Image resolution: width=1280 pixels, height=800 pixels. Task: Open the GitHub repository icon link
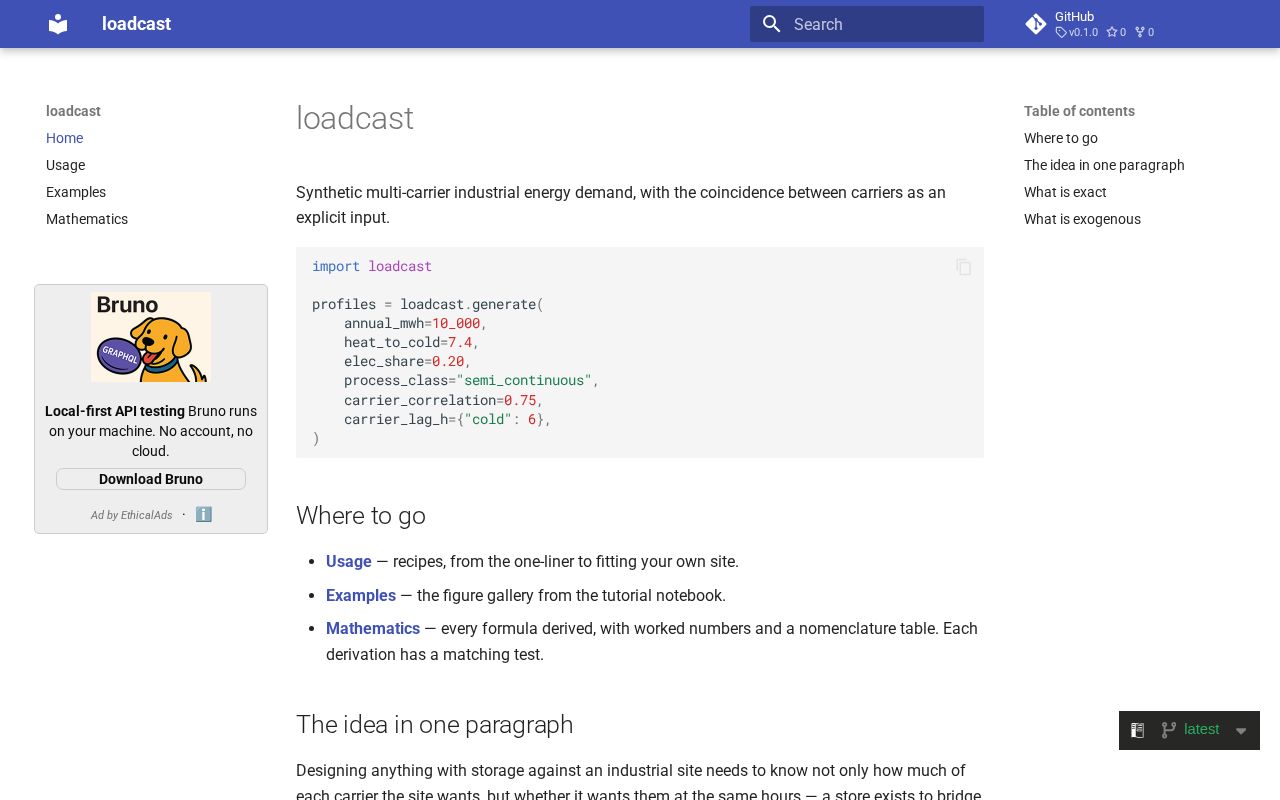click(1036, 24)
